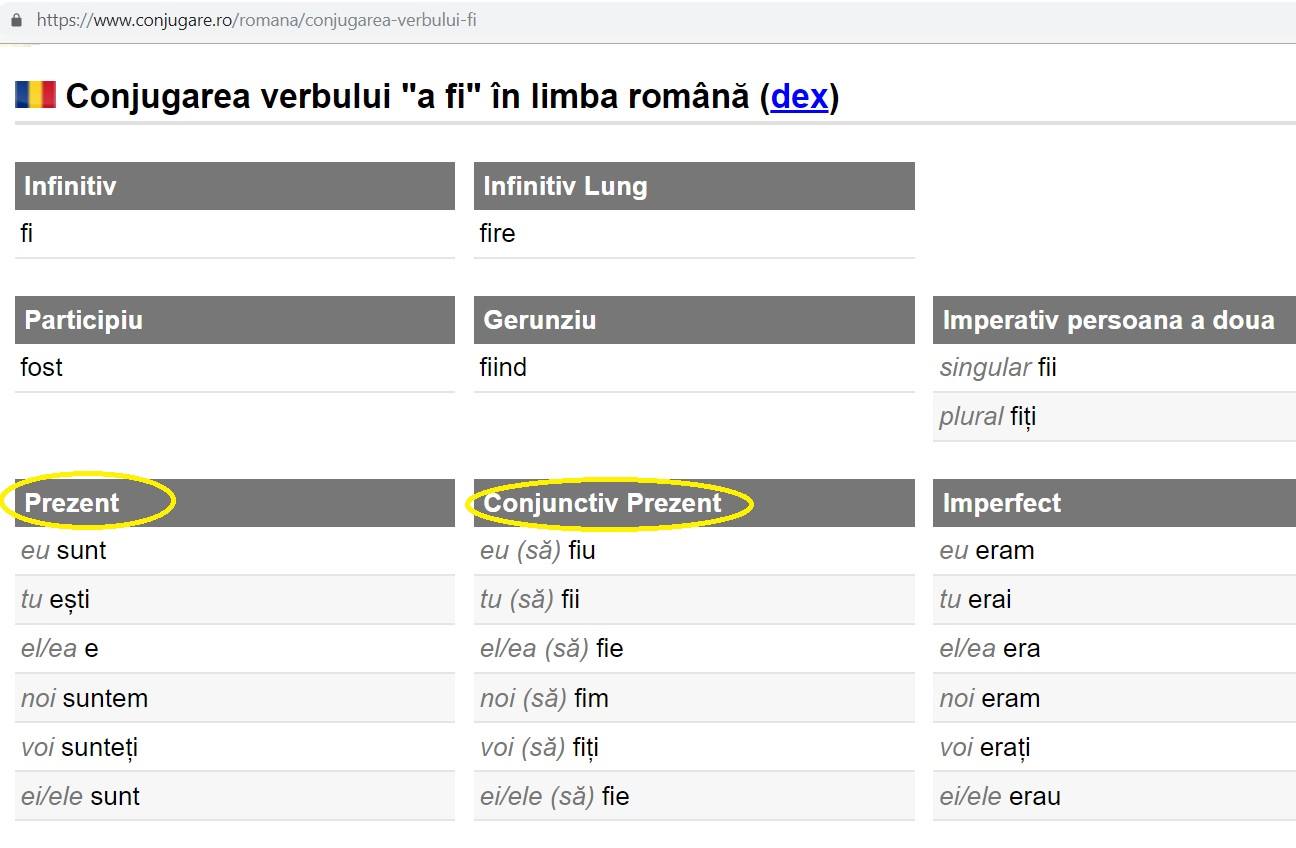
Task: Click the "eu sunt" row
Action: (235, 551)
